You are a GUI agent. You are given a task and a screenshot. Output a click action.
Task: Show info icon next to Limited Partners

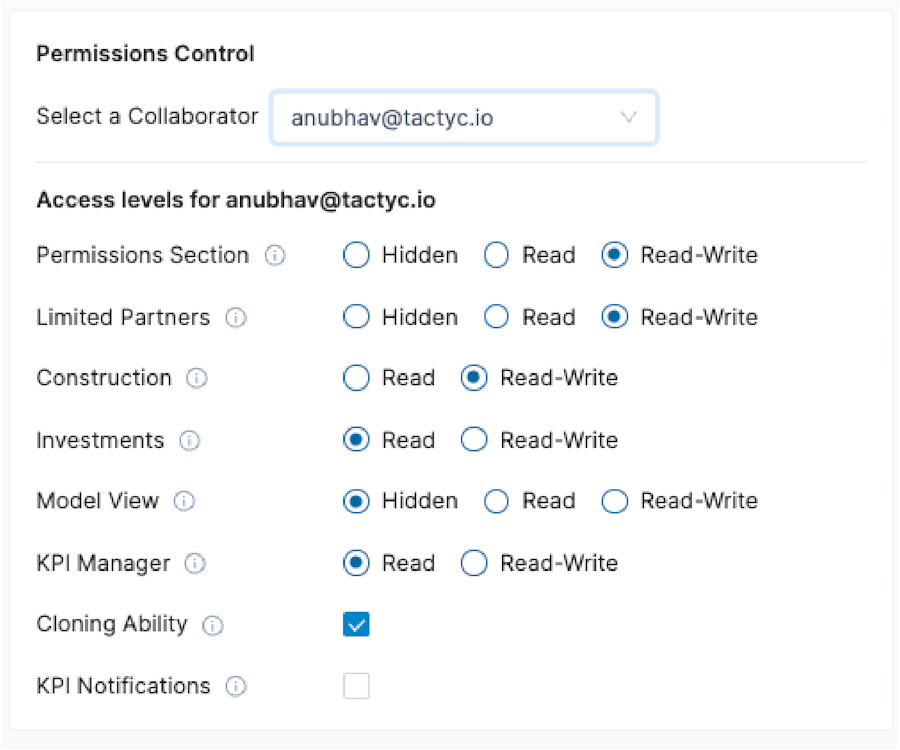[x=236, y=317]
